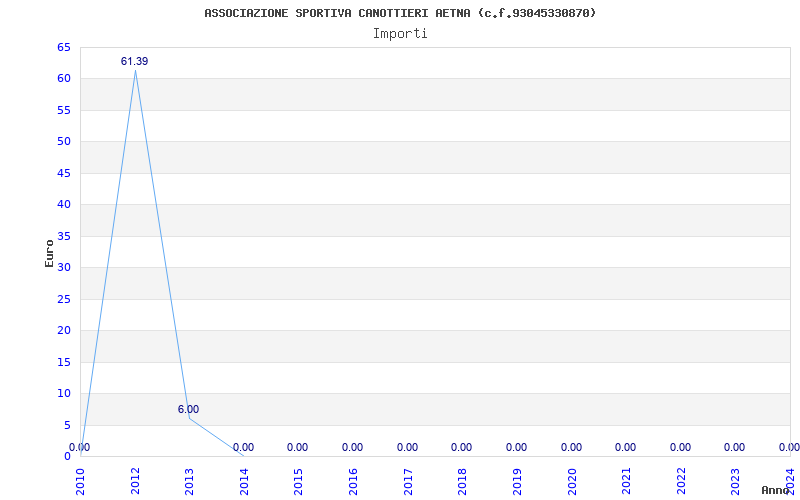
Task: Click the 0.00 value above 2017
Action: pyautogui.click(x=407, y=447)
